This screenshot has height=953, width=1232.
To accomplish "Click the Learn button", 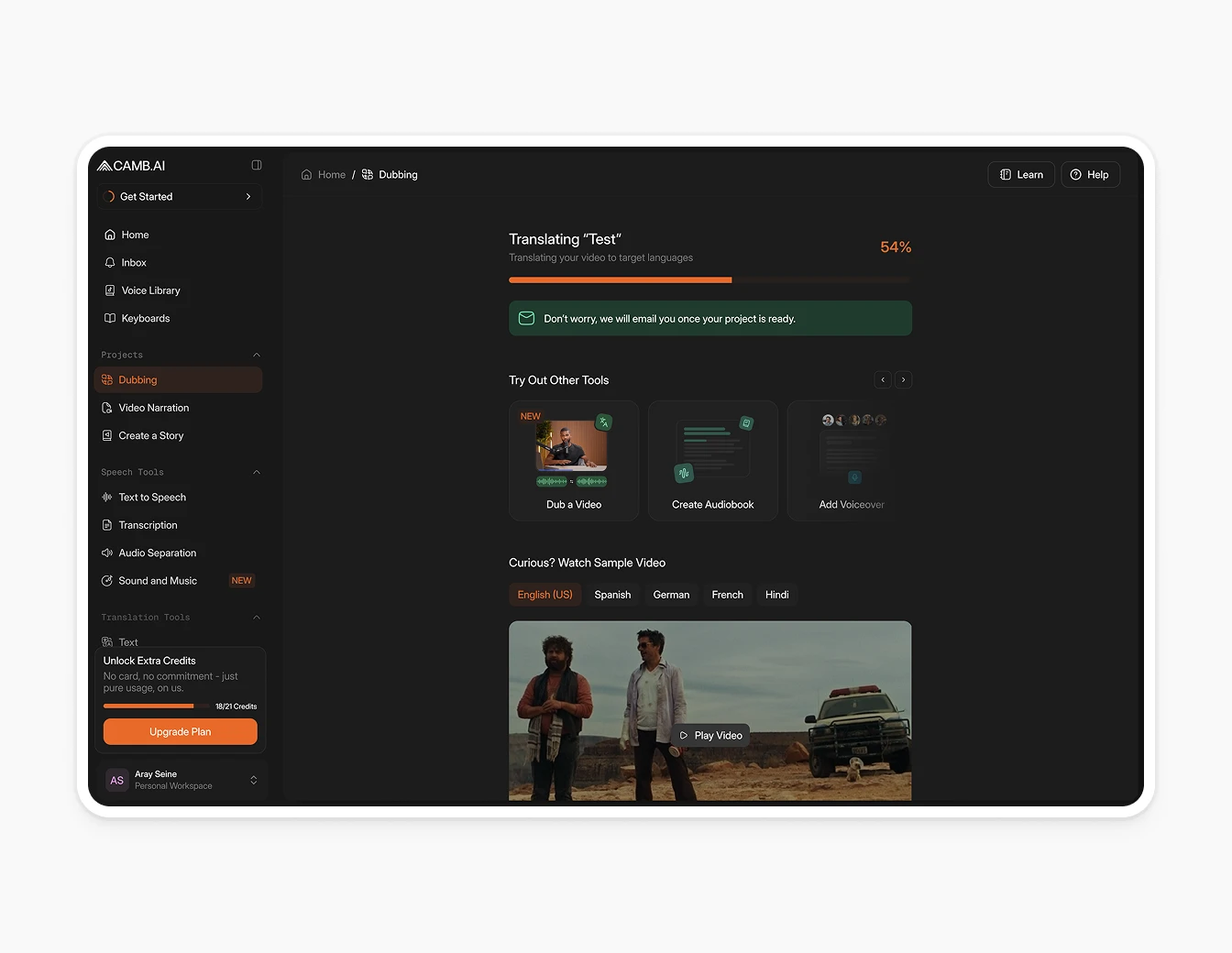I will point(1021,175).
